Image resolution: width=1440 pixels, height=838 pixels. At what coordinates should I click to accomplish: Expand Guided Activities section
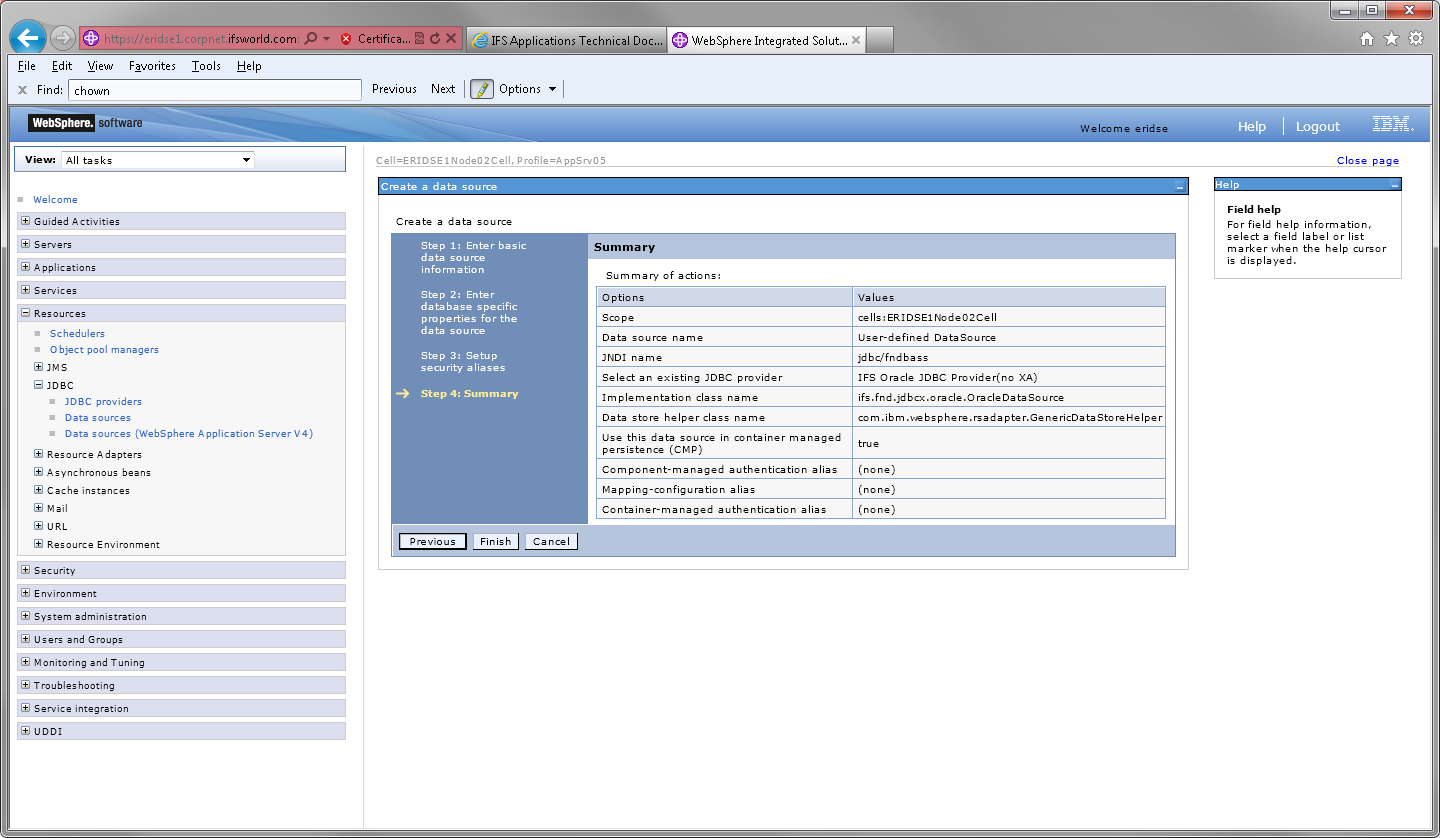26,221
